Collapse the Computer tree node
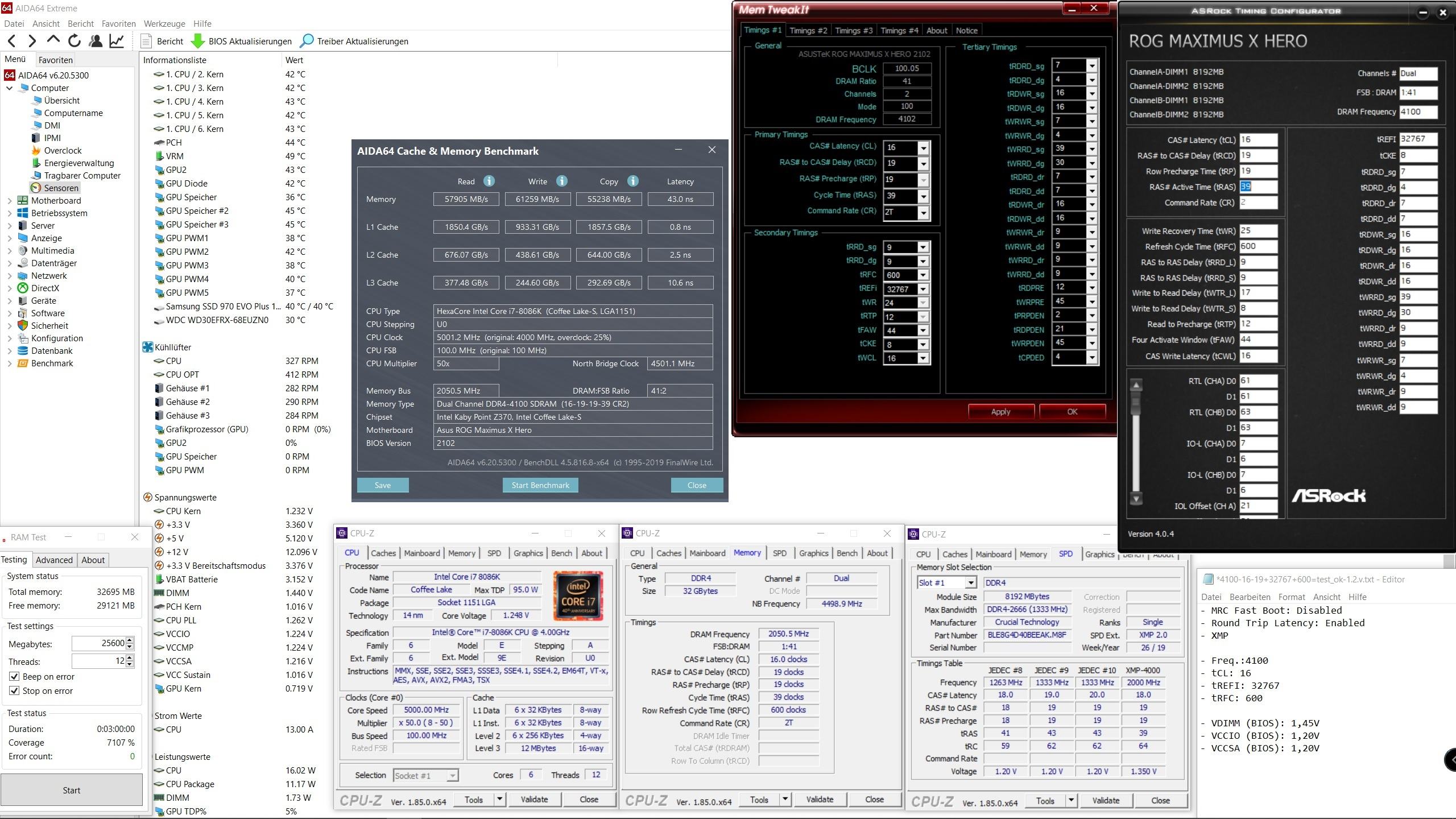 [9, 88]
